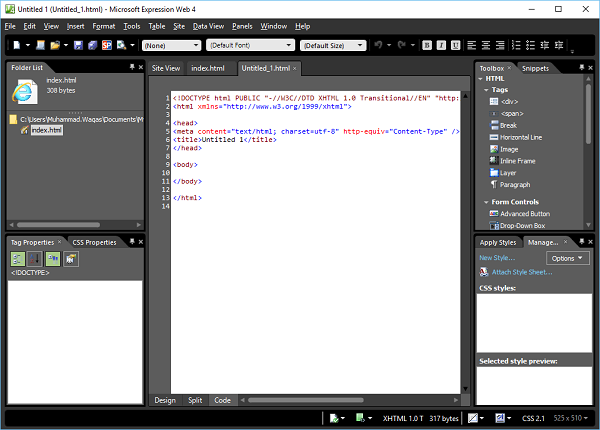Toggle Underline formatting button

pos(456,45)
